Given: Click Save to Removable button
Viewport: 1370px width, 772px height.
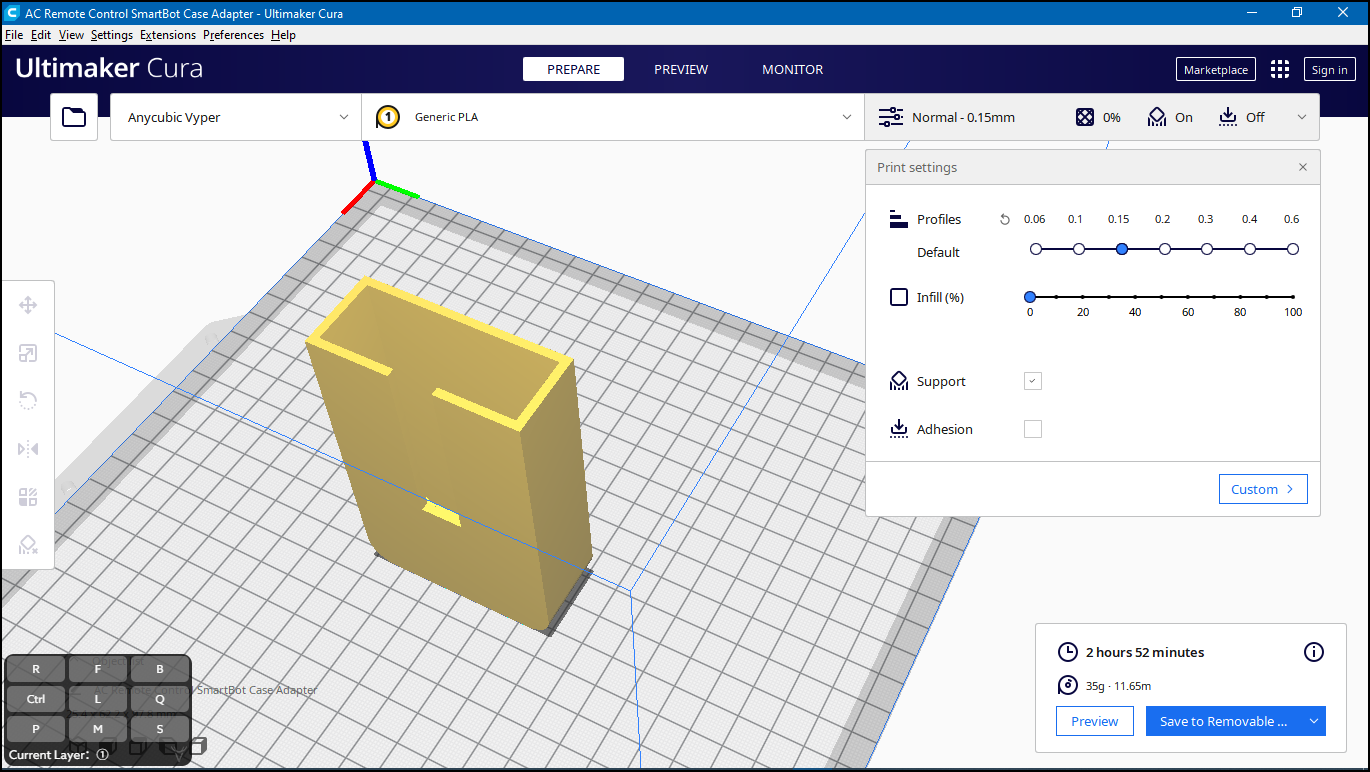Looking at the screenshot, I should (1224, 721).
